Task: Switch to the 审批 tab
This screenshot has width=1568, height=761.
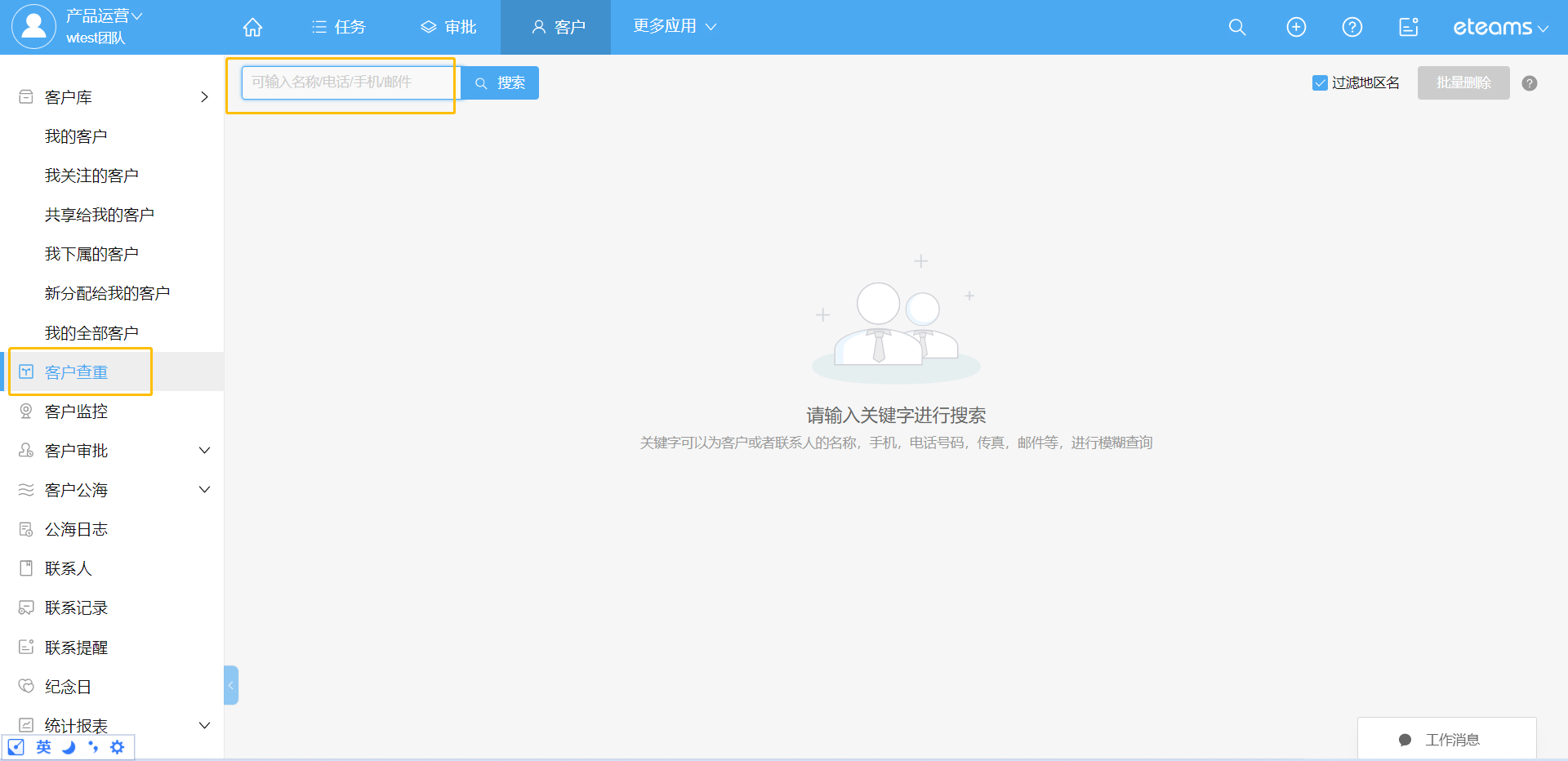Action: [x=448, y=27]
